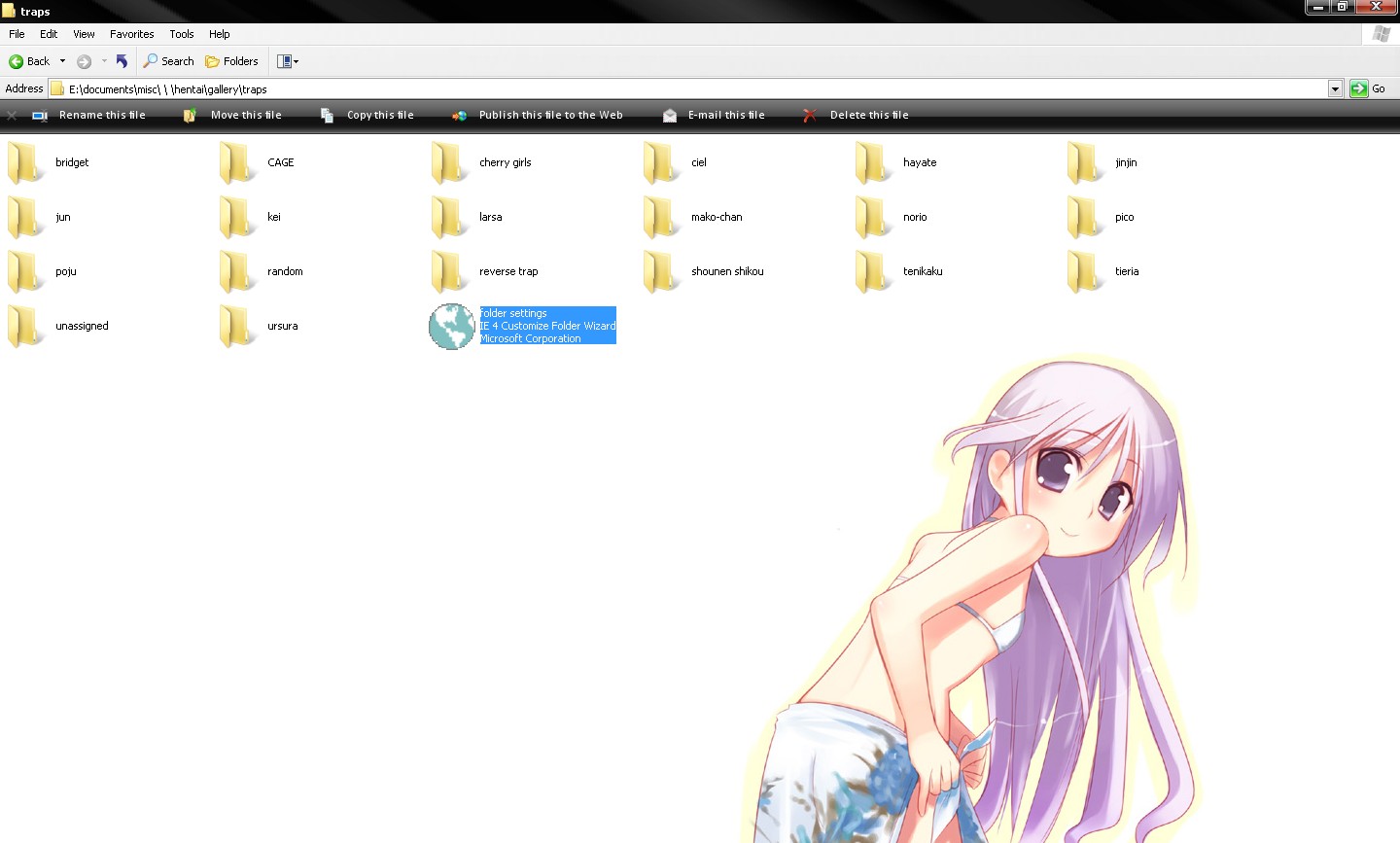Expand the Address bar dropdown list
The image size is (1400, 843).
(x=1335, y=88)
